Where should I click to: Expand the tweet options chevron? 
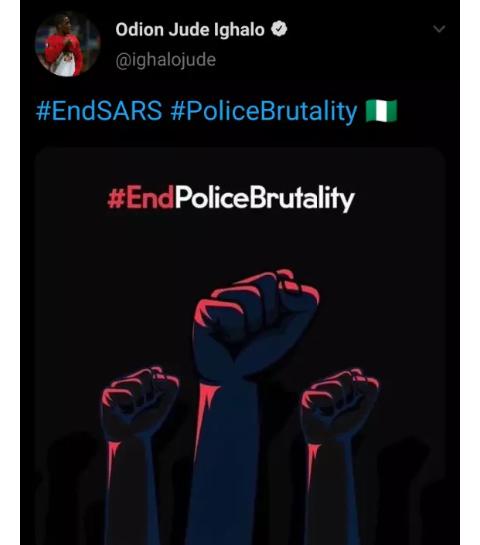click(439, 29)
